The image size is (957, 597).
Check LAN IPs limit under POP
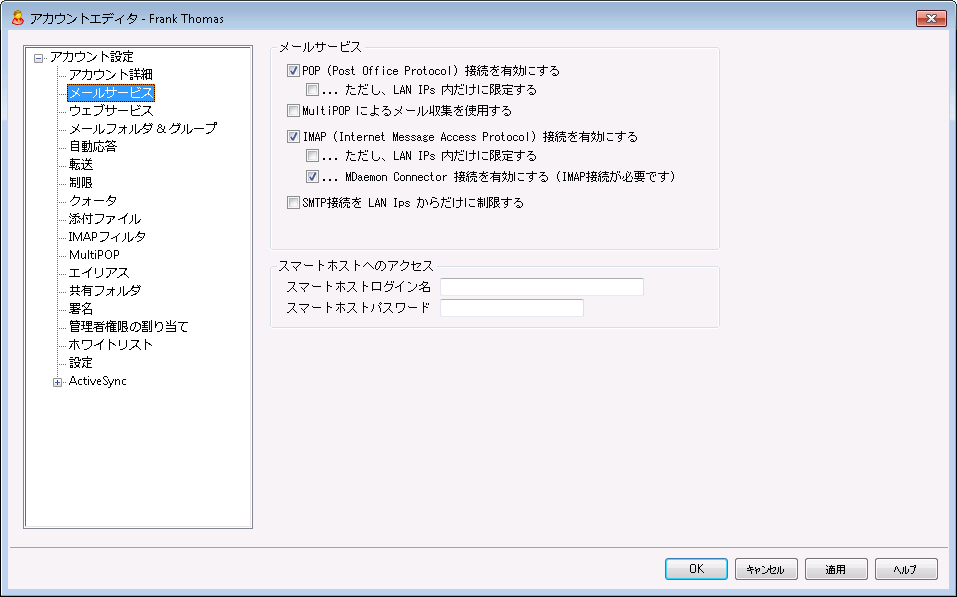click(x=313, y=90)
